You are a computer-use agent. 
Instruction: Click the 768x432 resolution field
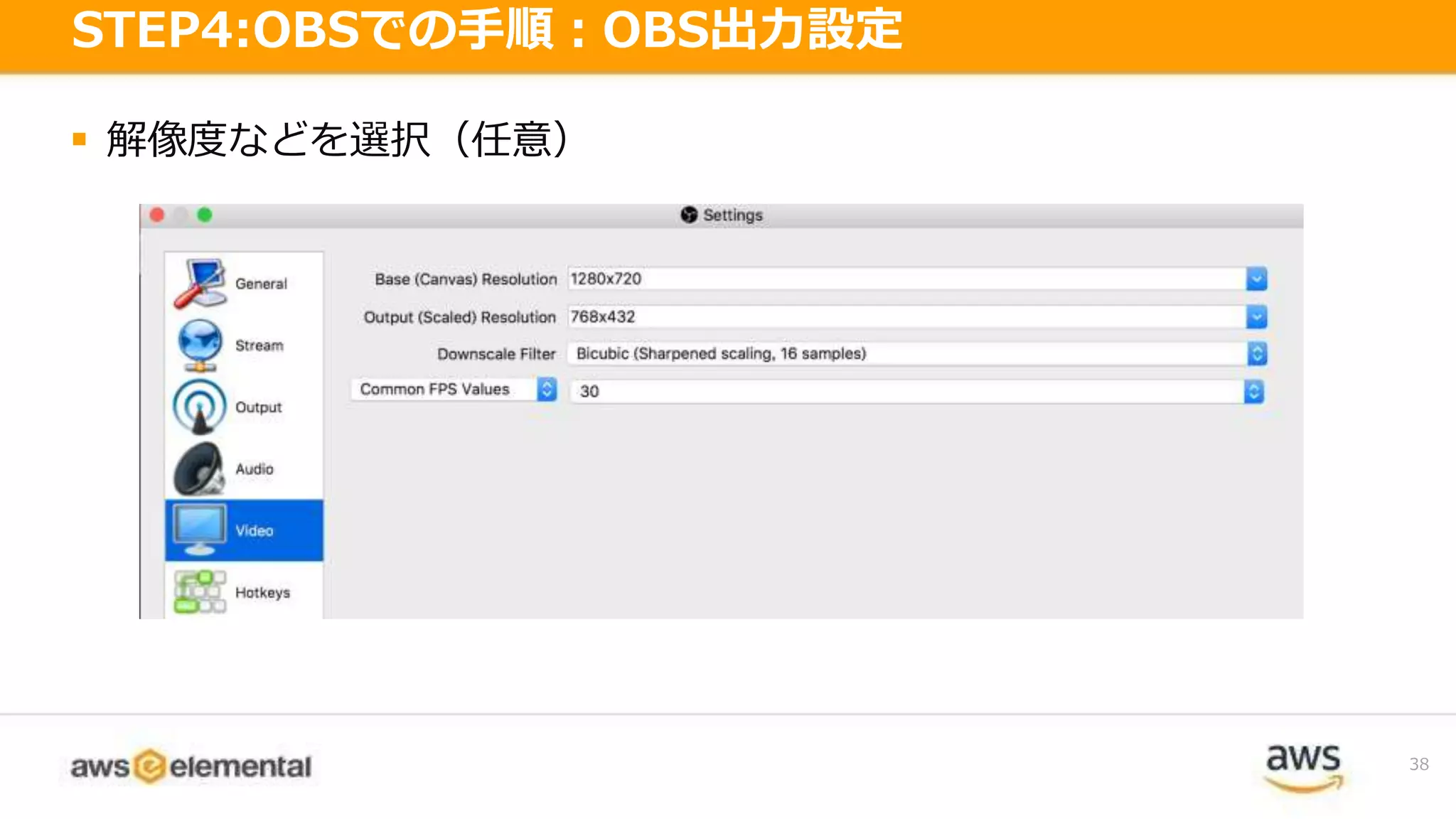[917, 316]
